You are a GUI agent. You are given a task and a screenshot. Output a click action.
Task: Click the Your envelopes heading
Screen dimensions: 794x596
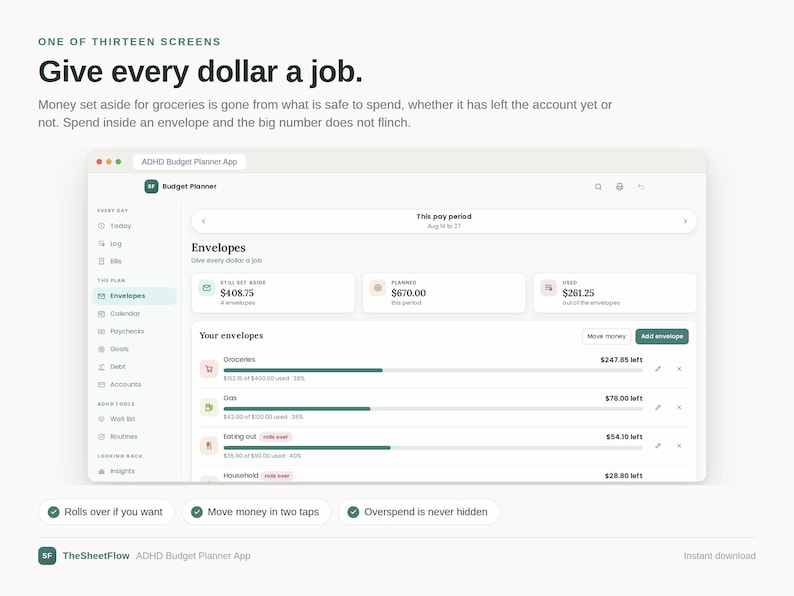click(231, 335)
